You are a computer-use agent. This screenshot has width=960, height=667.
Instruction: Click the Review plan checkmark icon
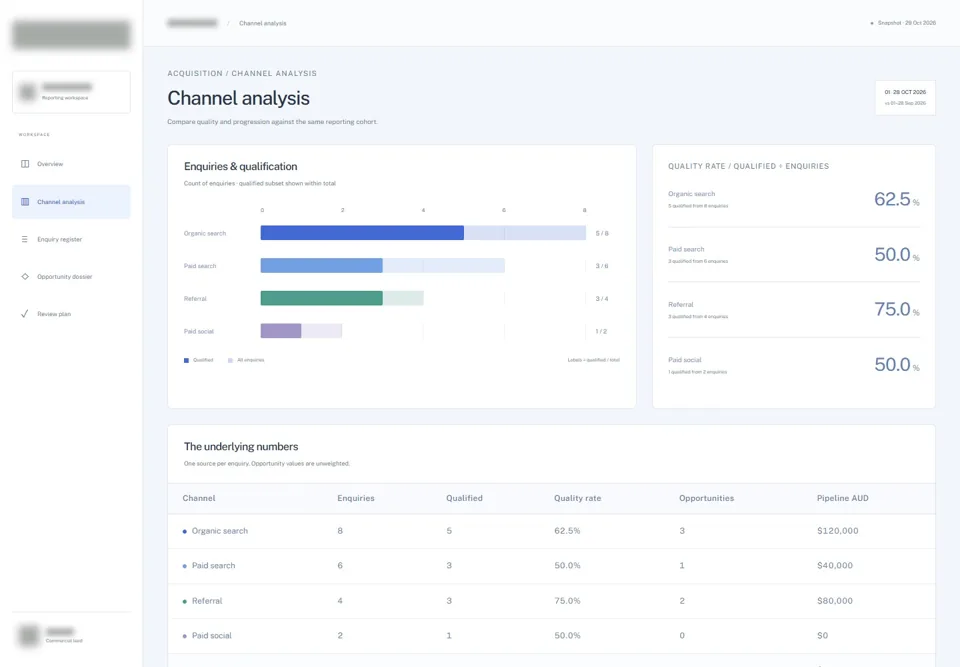pos(24,314)
